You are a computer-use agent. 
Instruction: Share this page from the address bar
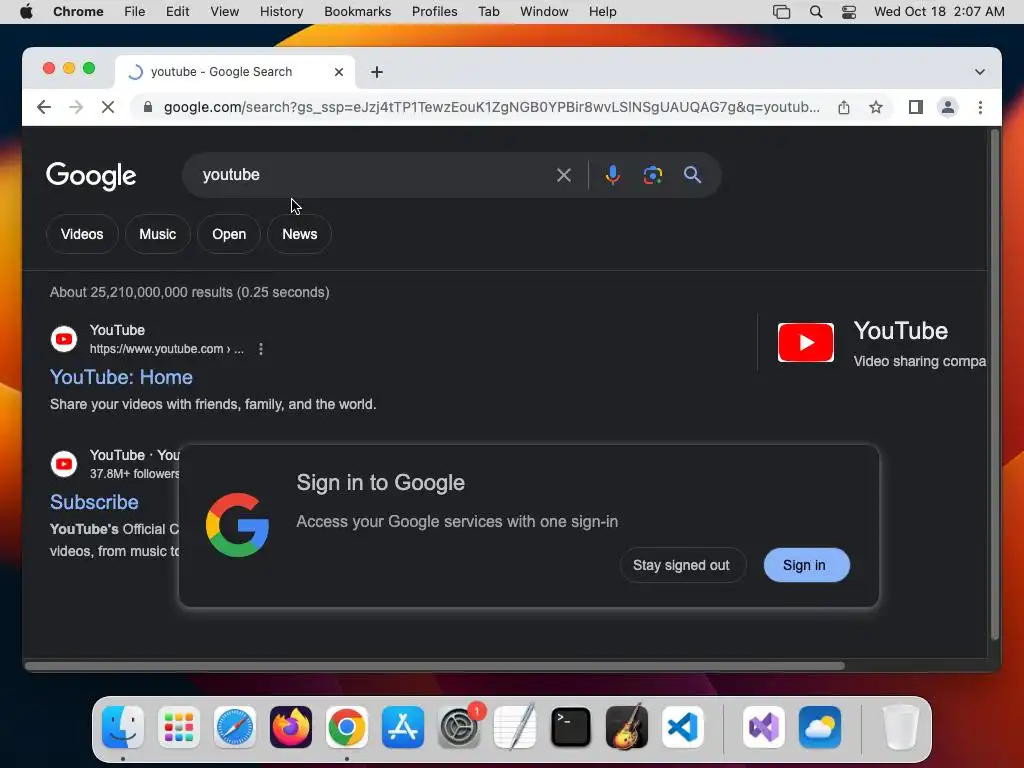(x=844, y=107)
